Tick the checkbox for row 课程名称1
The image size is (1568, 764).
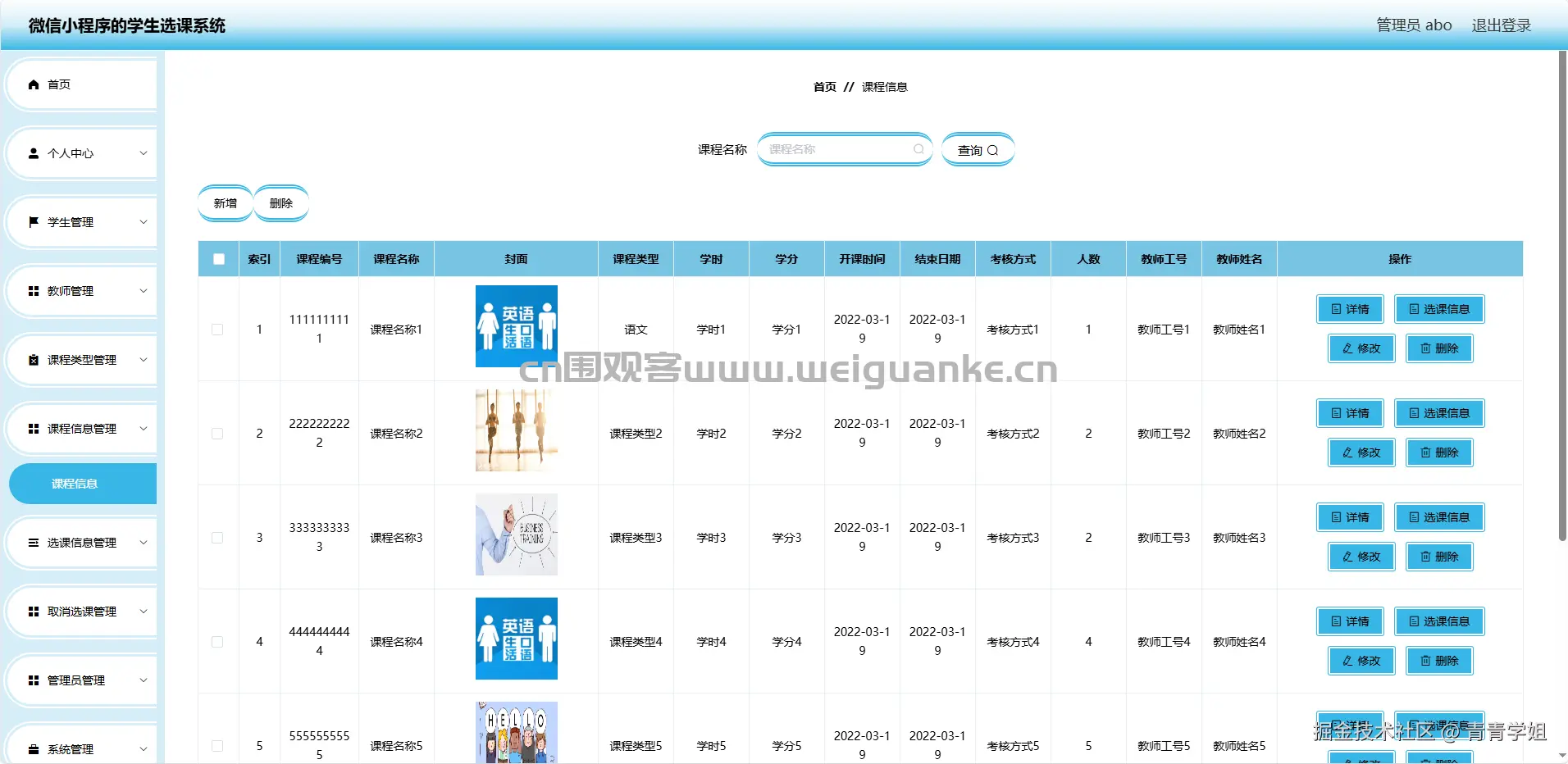click(x=217, y=330)
